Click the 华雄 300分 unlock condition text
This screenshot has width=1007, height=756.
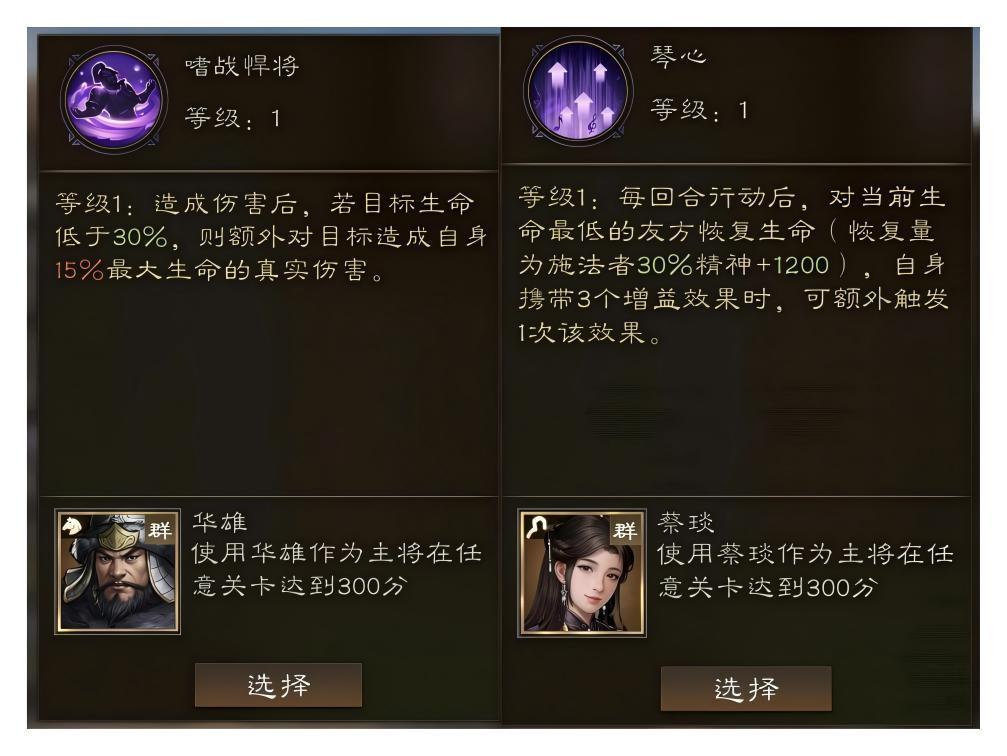tap(337, 569)
